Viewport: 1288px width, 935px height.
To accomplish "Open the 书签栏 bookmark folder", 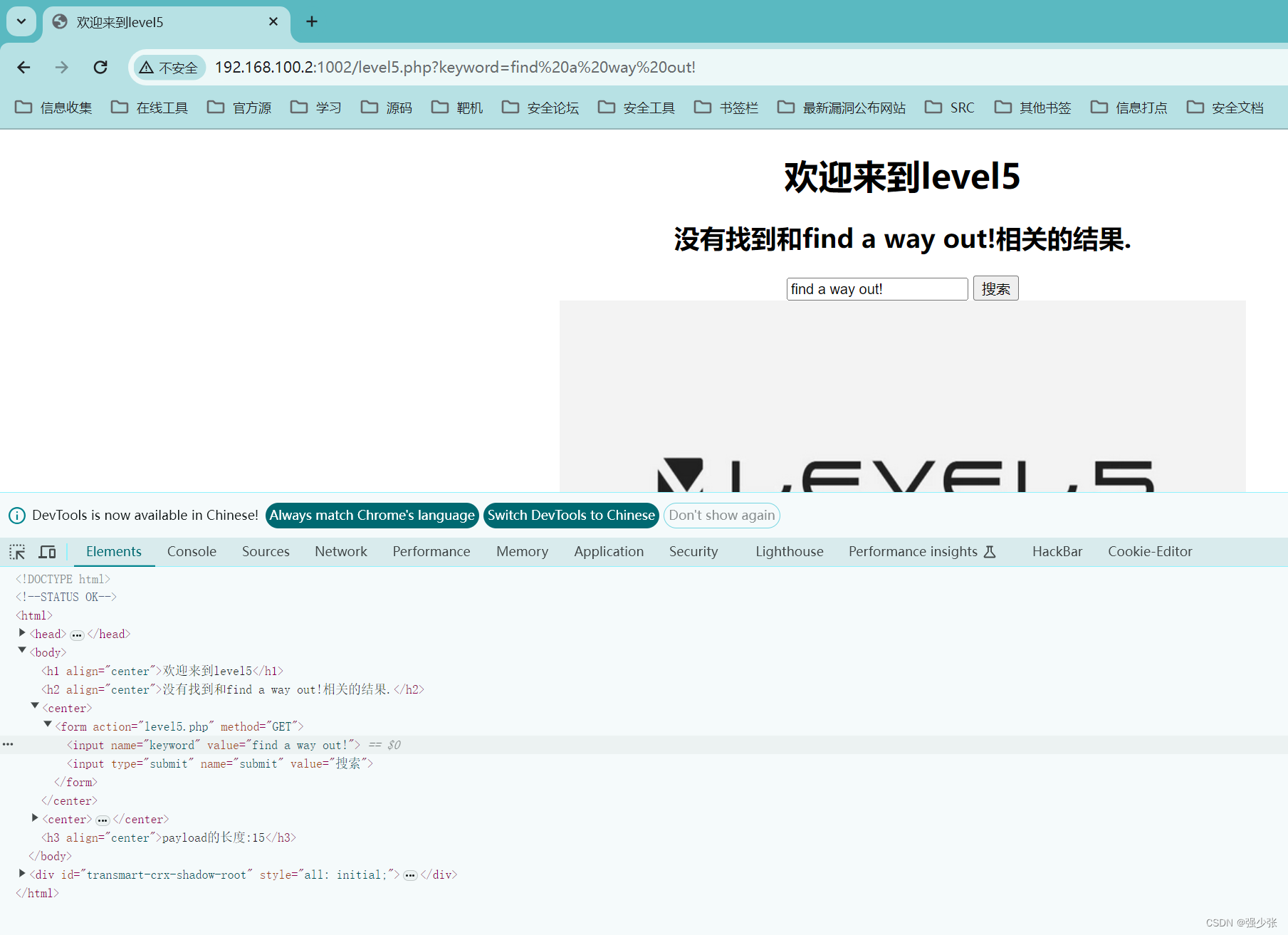I will click(726, 108).
